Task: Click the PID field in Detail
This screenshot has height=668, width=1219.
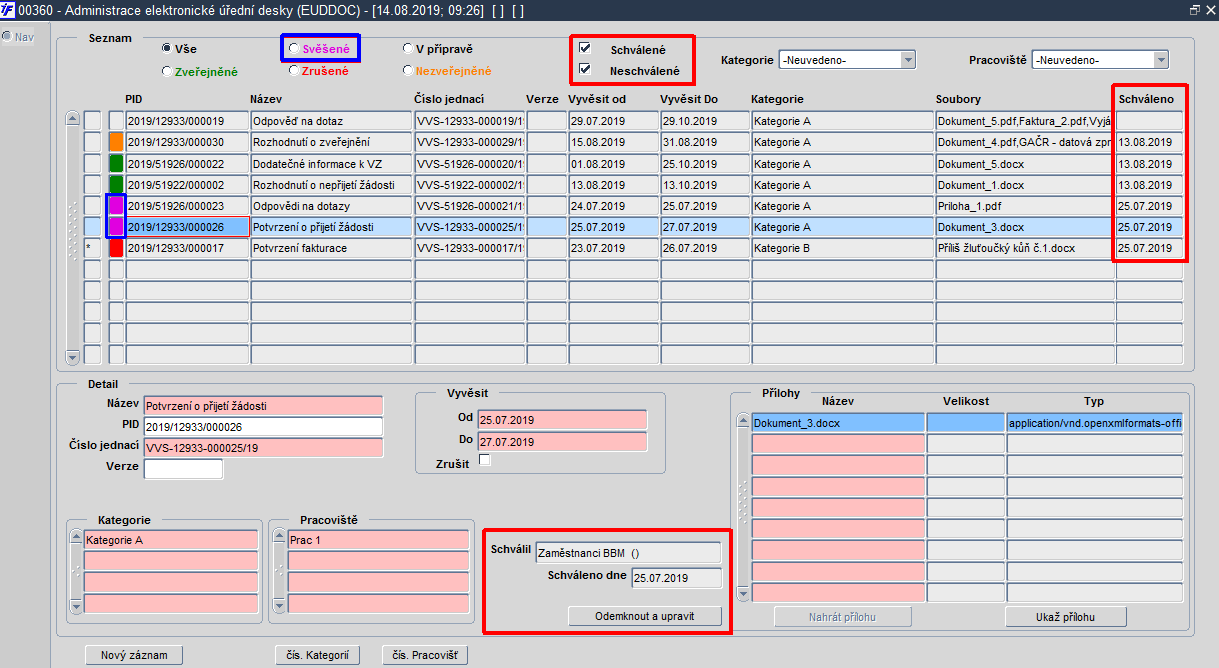Action: [264, 427]
